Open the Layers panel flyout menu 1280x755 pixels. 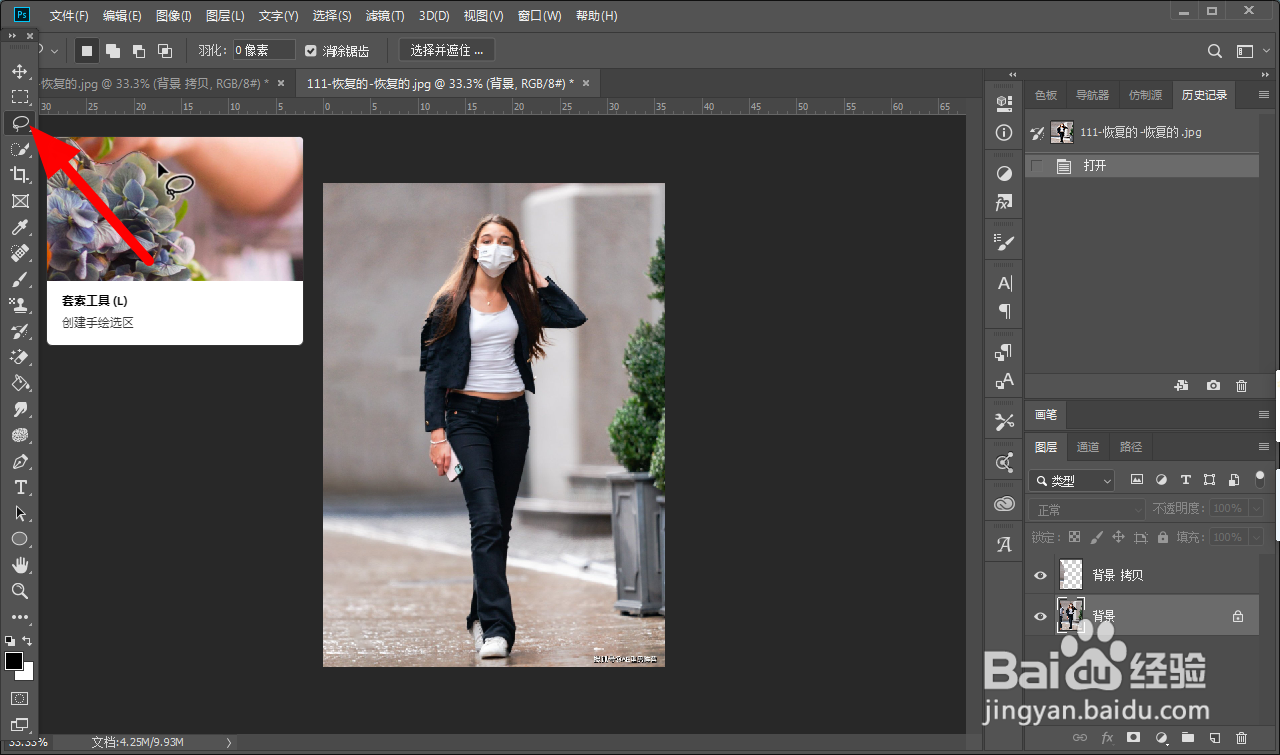point(1262,447)
